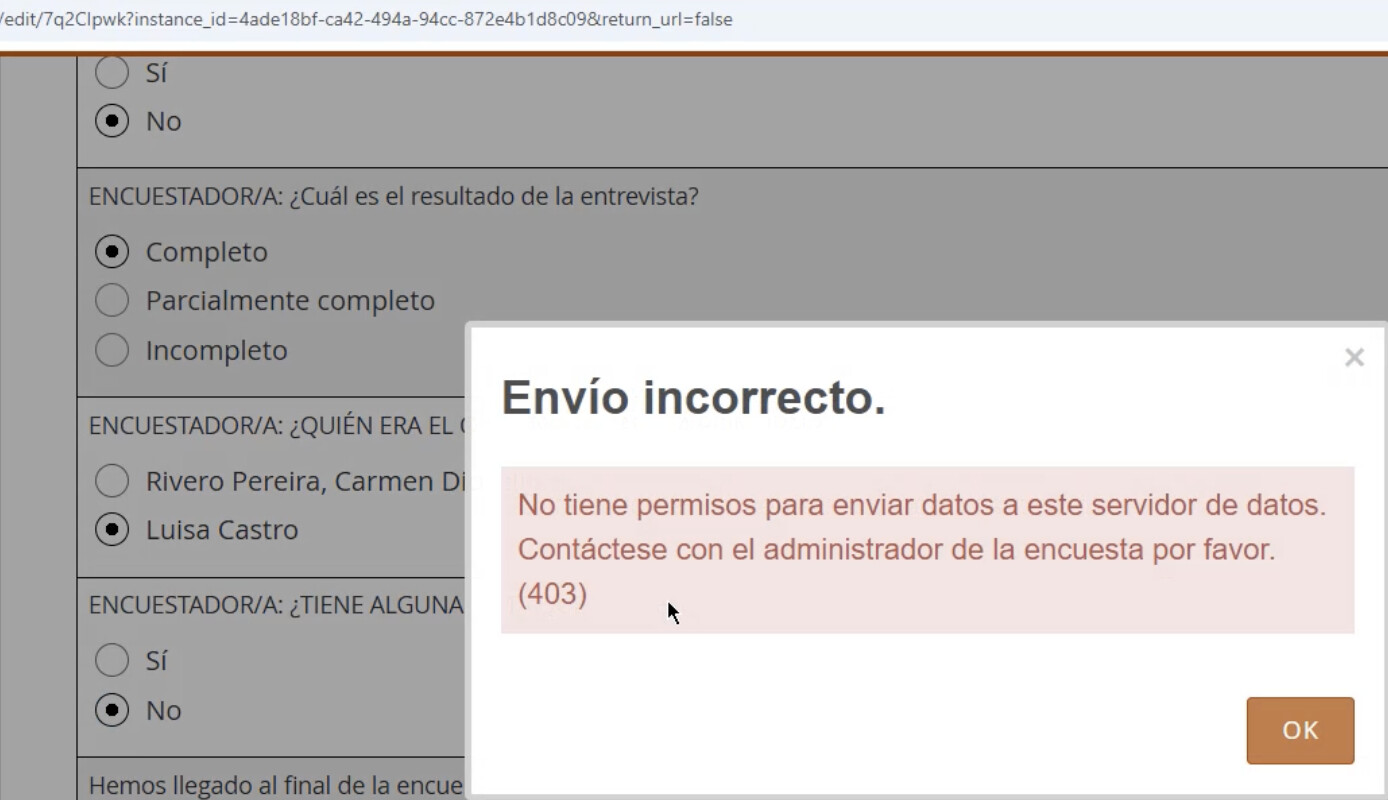Select 'No' under the '¿TIENE ALGUNA' question

(x=112, y=710)
